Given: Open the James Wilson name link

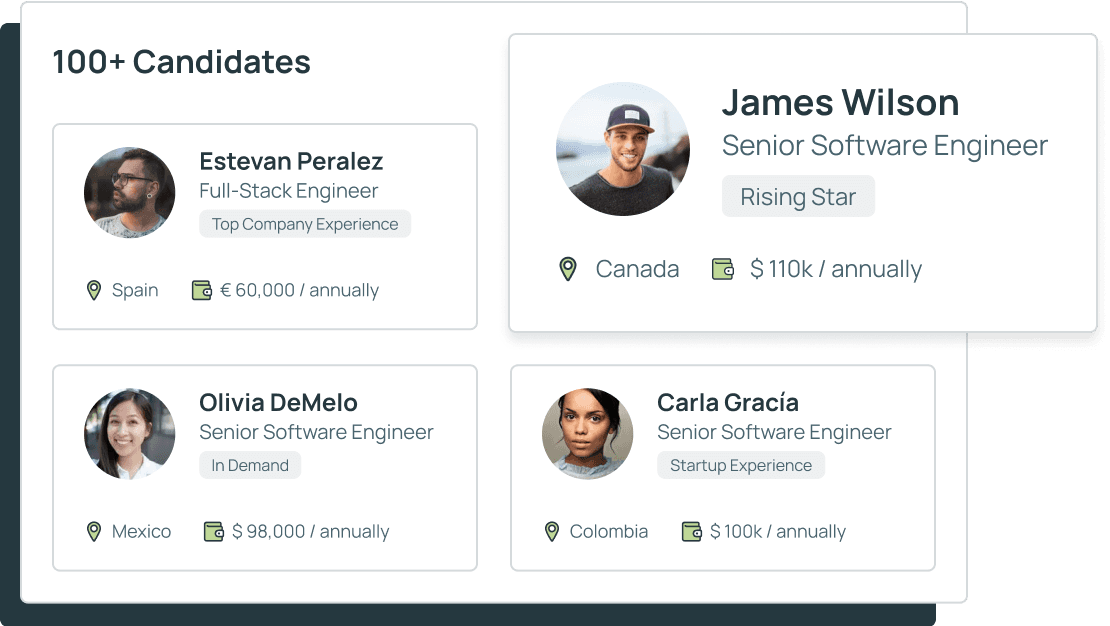Looking at the screenshot, I should click(x=840, y=102).
